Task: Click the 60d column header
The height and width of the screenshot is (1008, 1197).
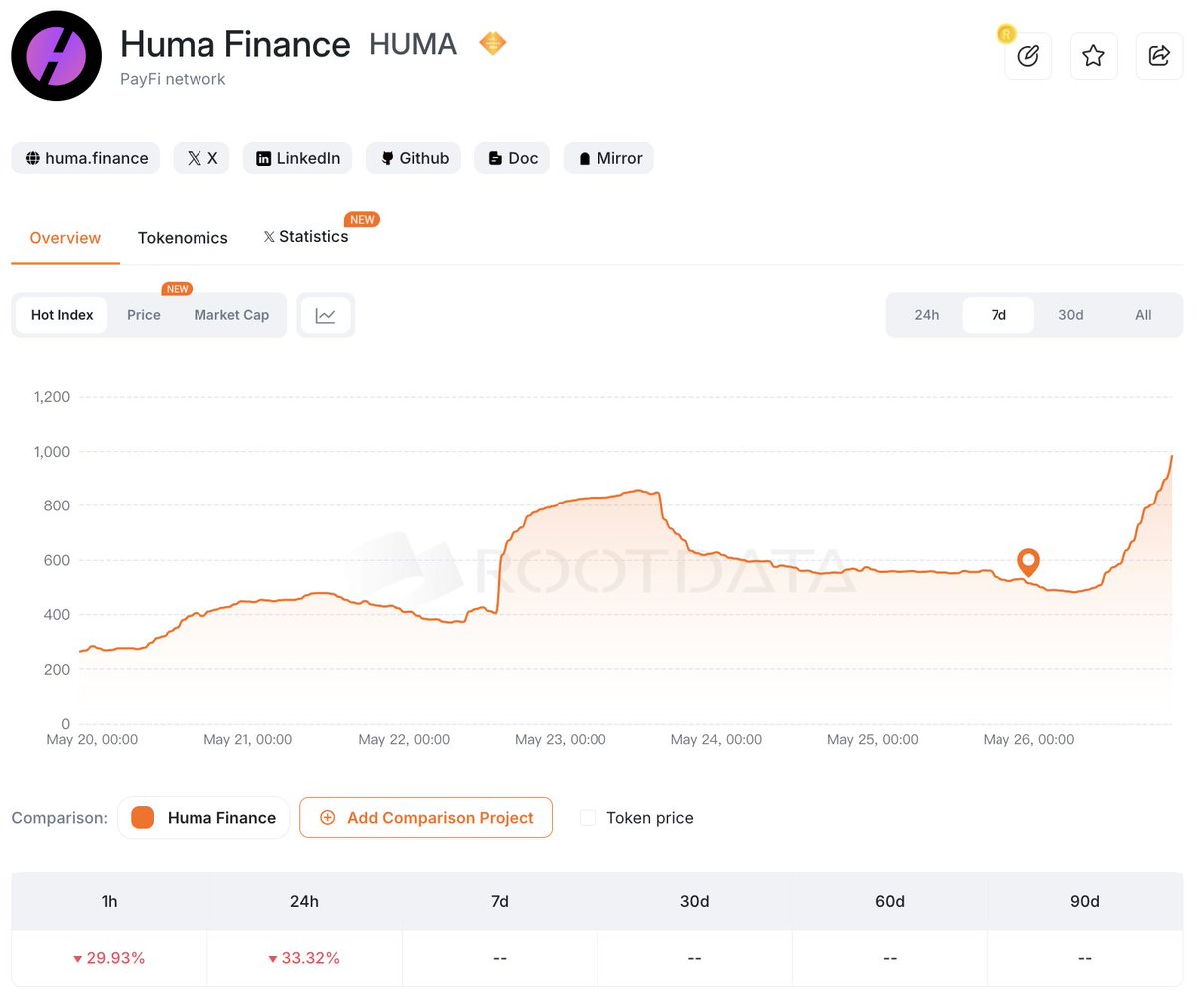Action: point(890,902)
